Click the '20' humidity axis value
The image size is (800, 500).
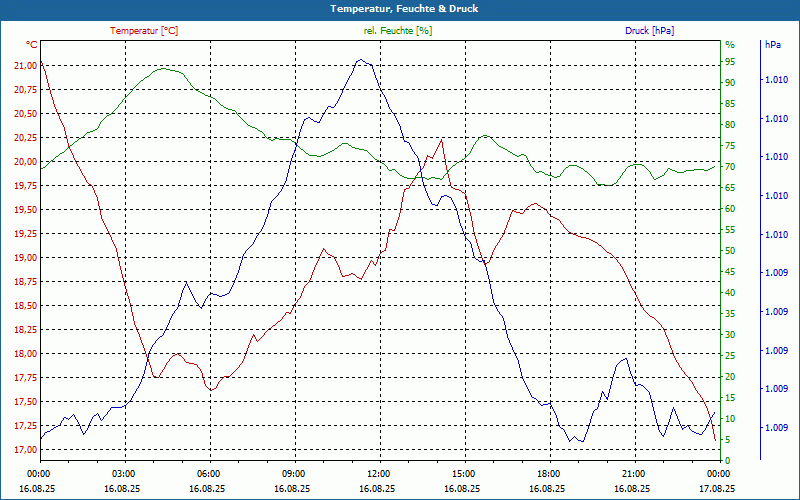pyautogui.click(x=730, y=377)
